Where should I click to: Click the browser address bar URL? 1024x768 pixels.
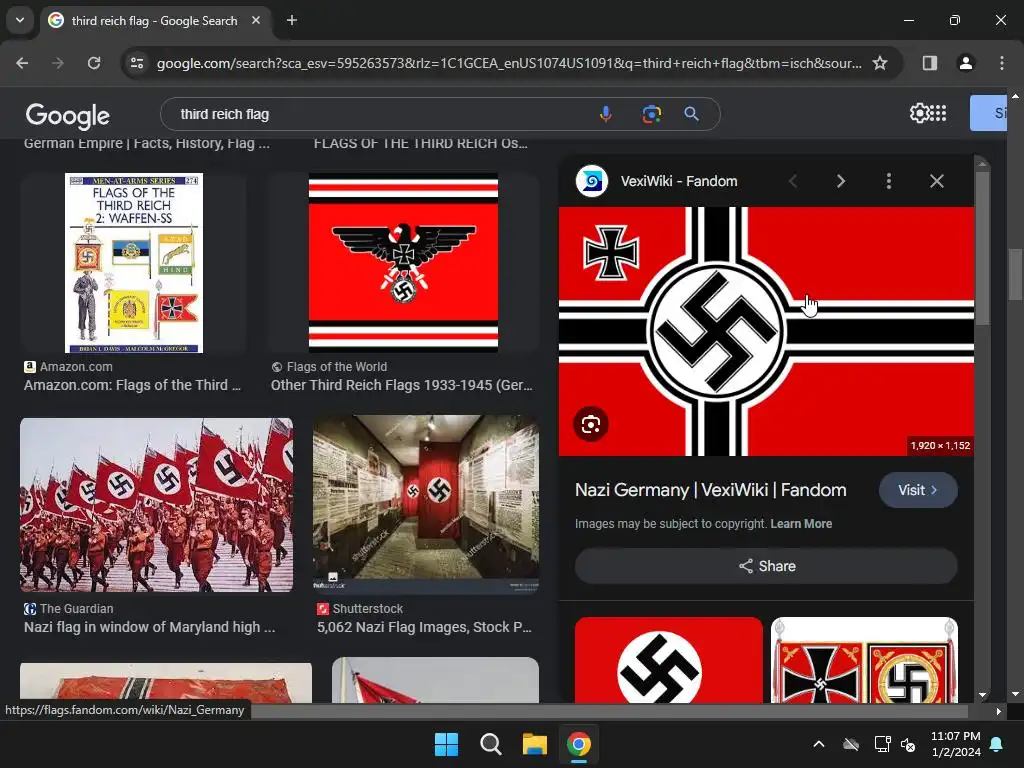[x=509, y=63]
